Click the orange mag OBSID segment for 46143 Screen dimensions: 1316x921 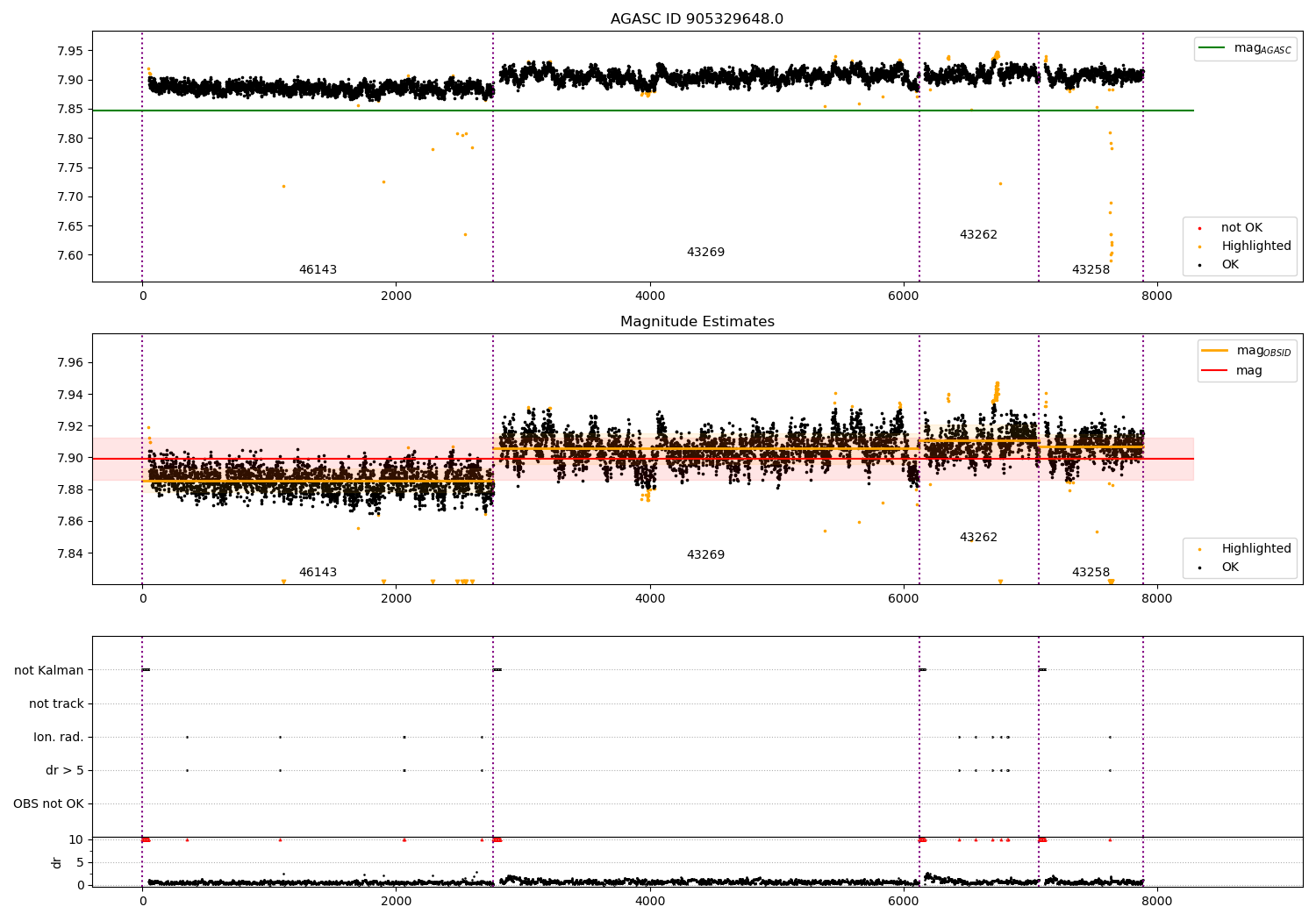coord(318,481)
